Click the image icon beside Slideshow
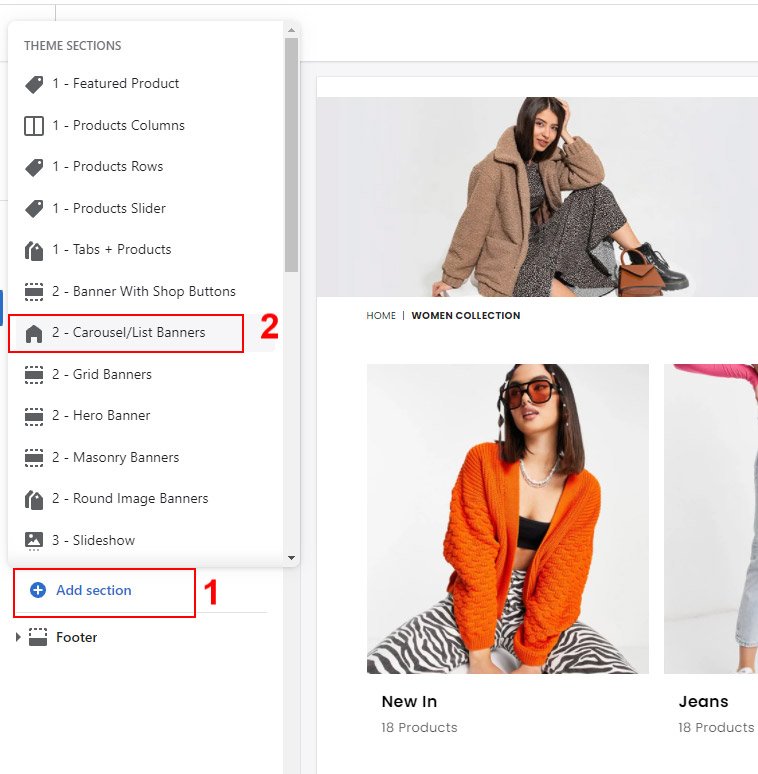Image resolution: width=758 pixels, height=774 pixels. click(34, 541)
